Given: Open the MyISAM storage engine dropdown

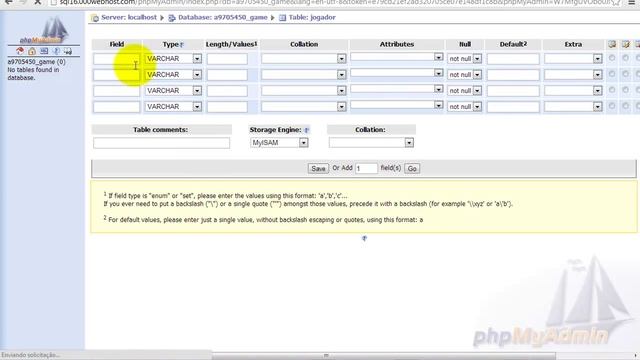Looking at the screenshot, I should (x=279, y=143).
